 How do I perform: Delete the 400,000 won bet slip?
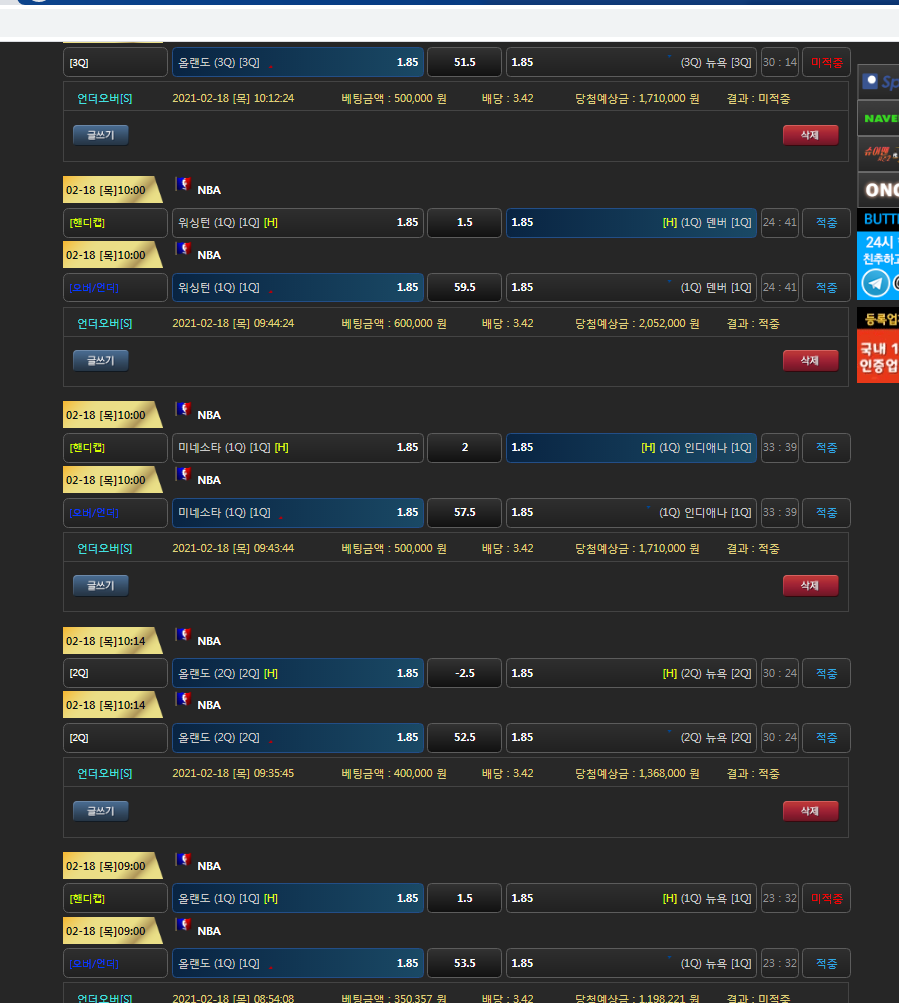810,811
